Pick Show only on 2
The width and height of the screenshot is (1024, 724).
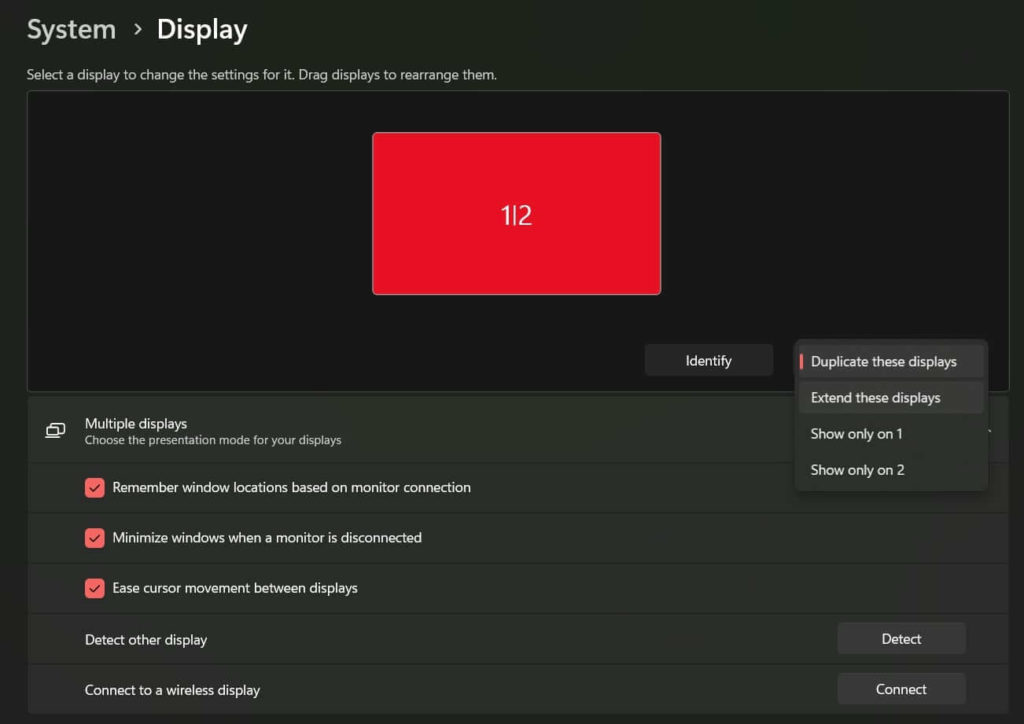click(x=891, y=469)
